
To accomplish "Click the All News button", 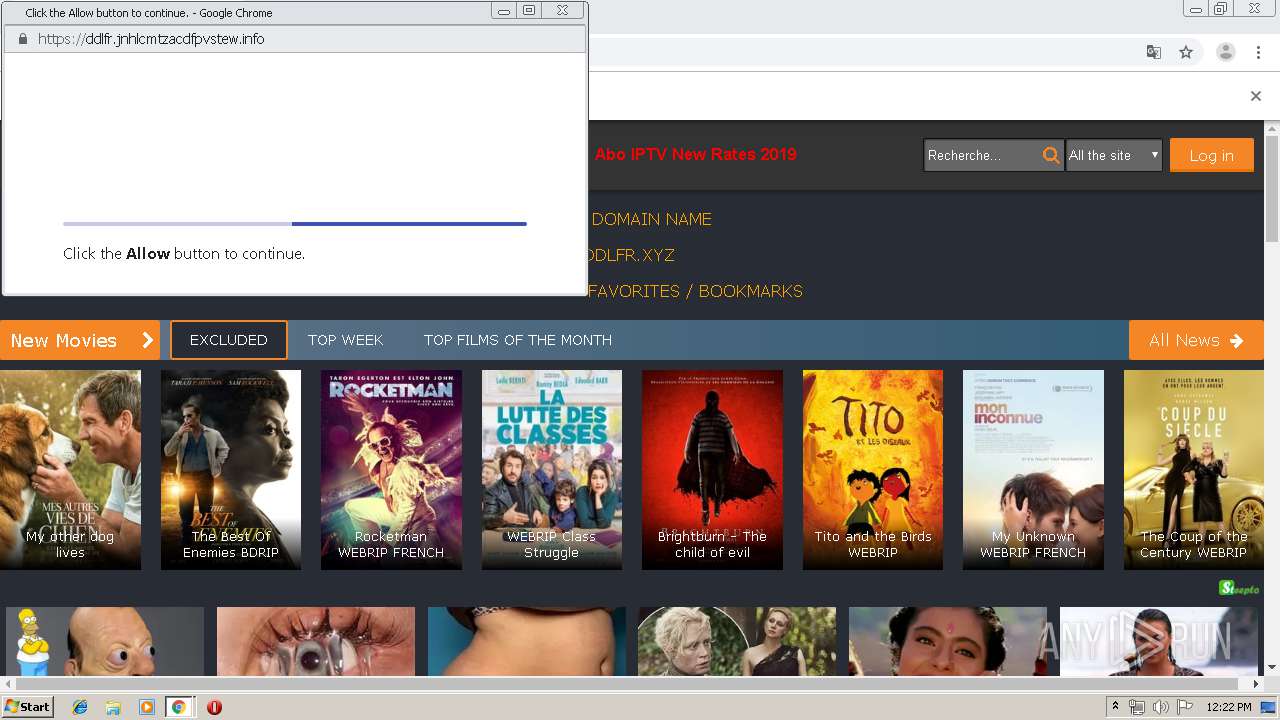I will point(1196,340).
